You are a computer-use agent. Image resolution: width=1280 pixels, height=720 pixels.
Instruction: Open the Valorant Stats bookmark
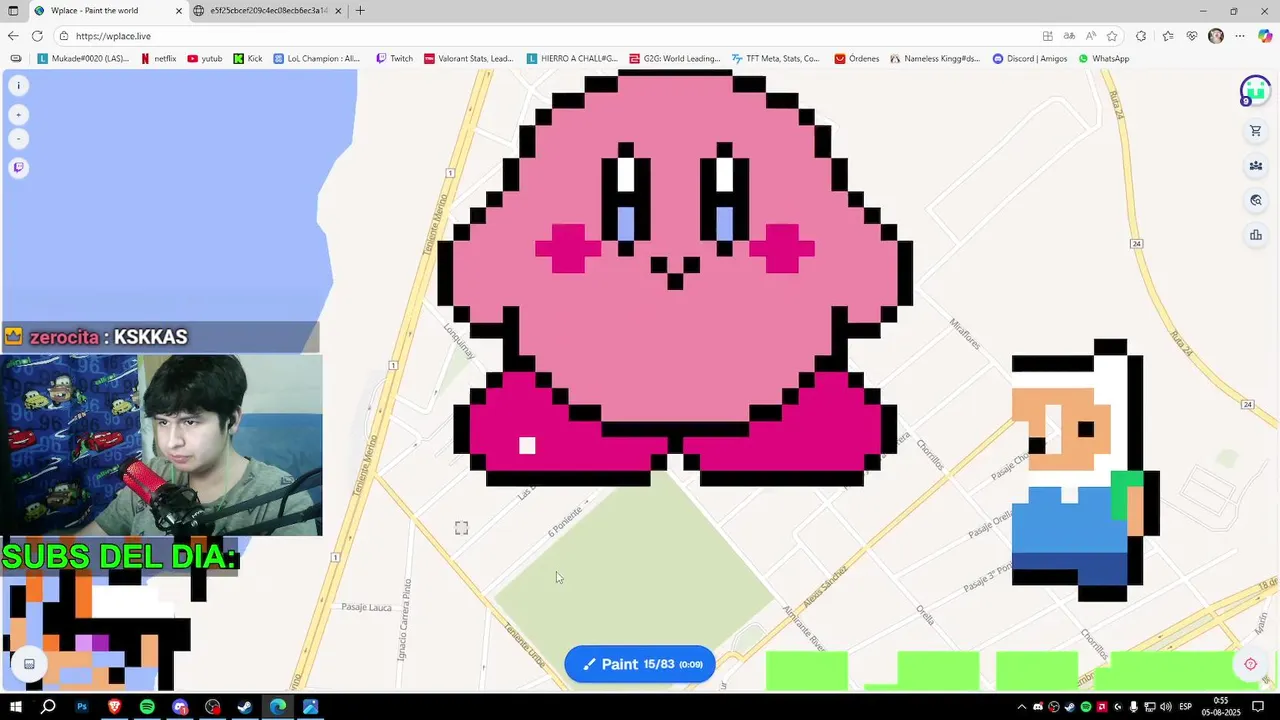[x=468, y=59]
